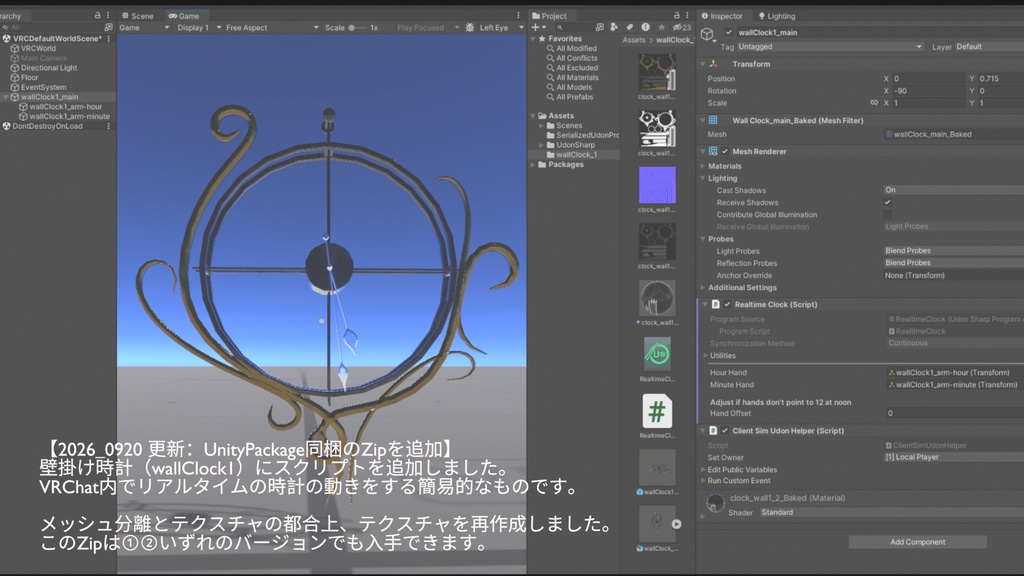Viewport: 1024px width, 576px height.
Task: Switch to the Lighting tab
Action: [776, 16]
